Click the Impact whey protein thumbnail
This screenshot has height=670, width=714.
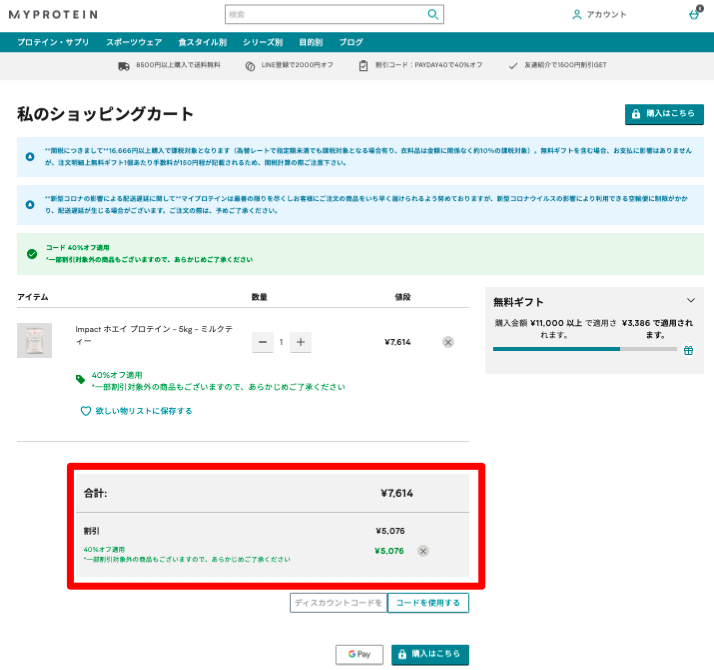[35, 340]
